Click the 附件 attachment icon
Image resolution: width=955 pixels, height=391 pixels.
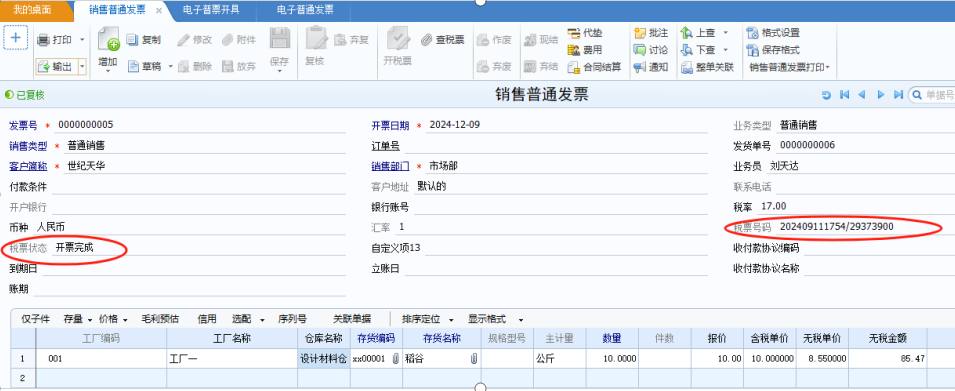click(227, 40)
